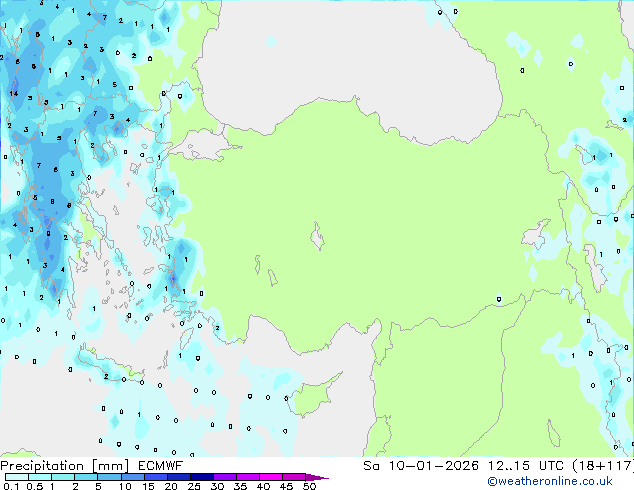634x490 pixels.
Task: Click the '40' legend scale label
Action: (263, 486)
